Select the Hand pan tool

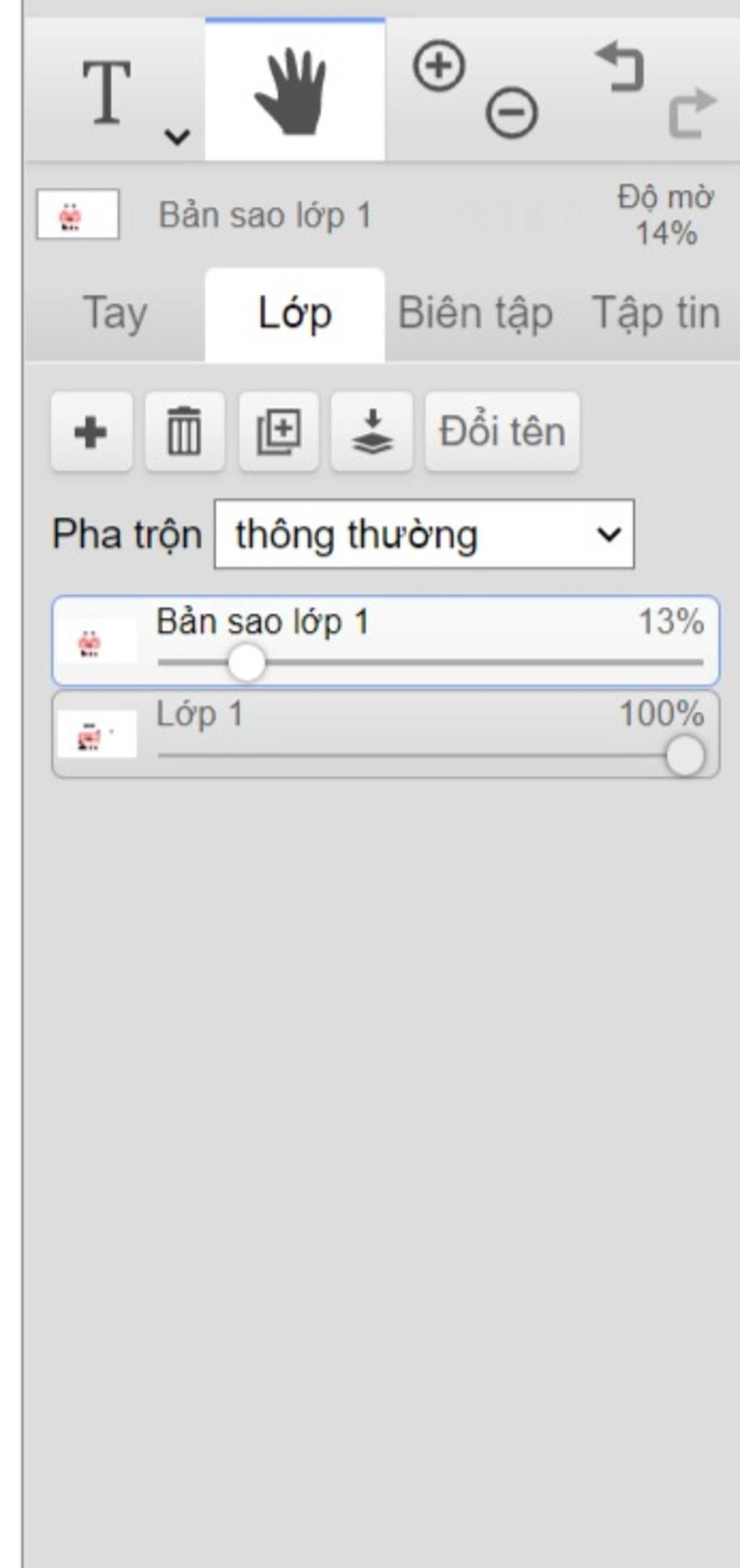click(x=295, y=90)
